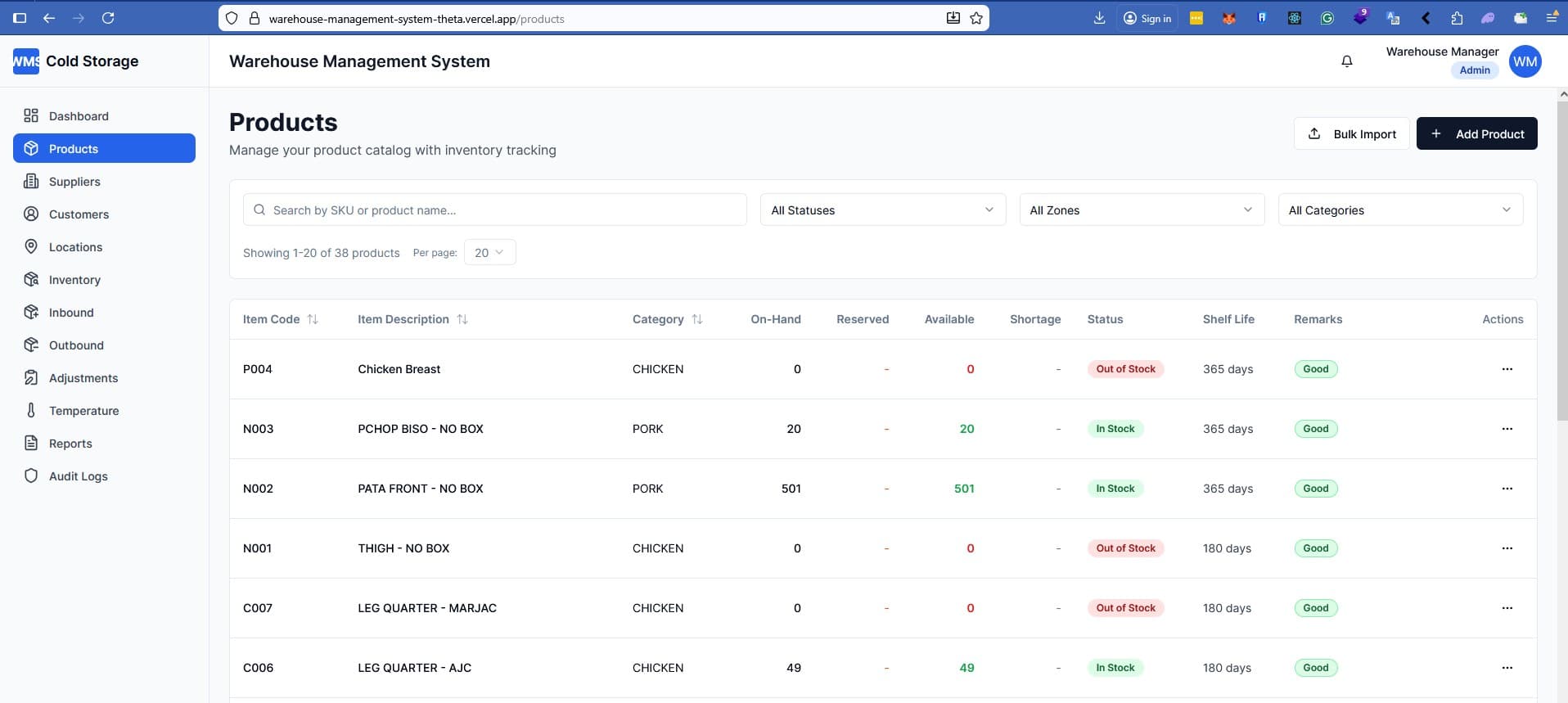Open actions menu for PATA FRONT row
The width and height of the screenshot is (1568, 703).
1507,489
